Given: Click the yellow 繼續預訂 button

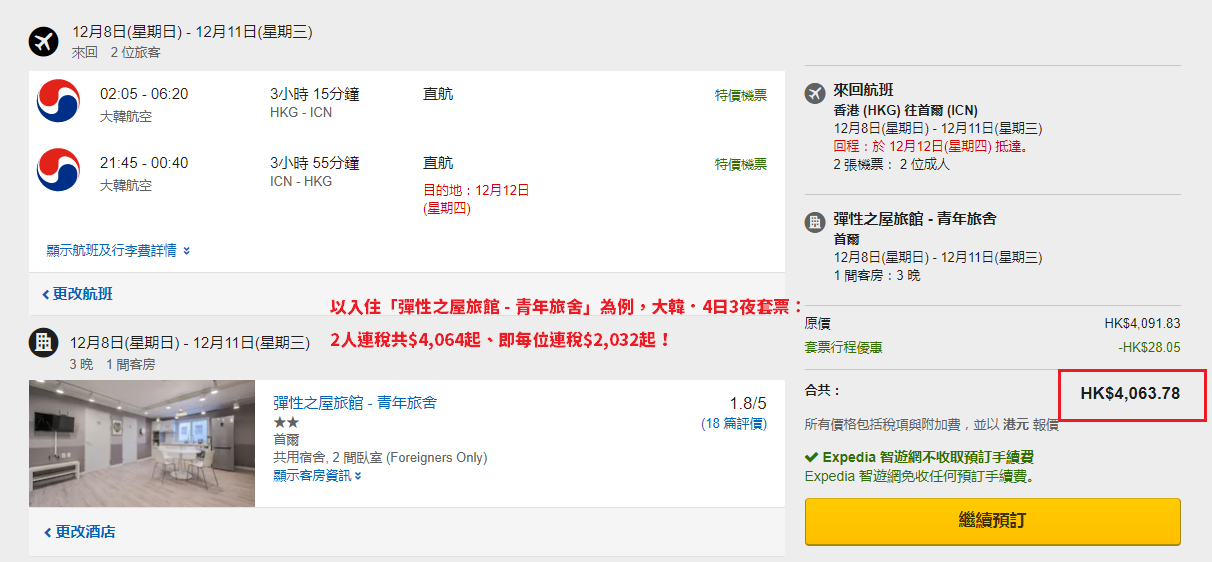Looking at the screenshot, I should (993, 522).
